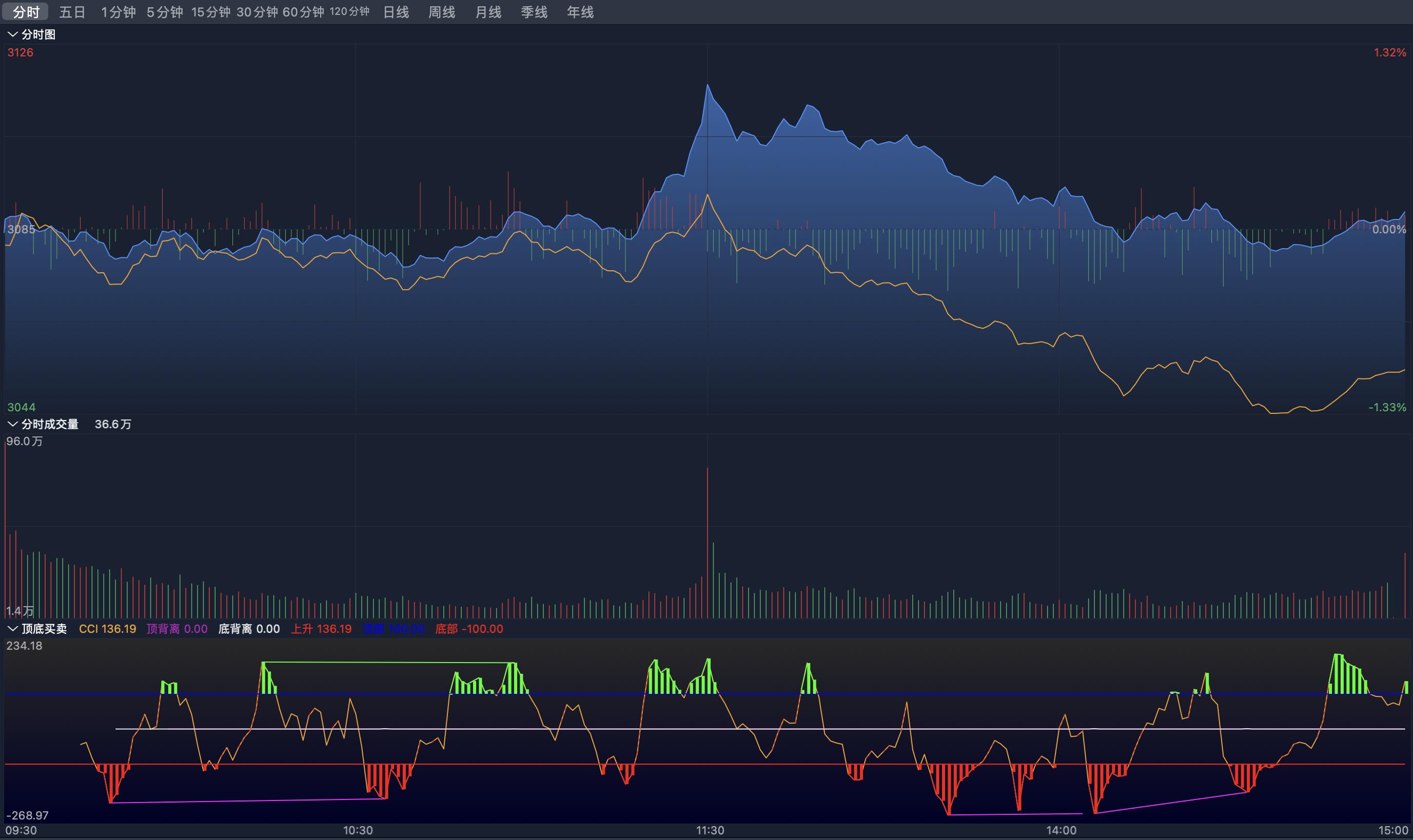Click the 10:30 time axis label
Viewport: 1413px width, 840px height.
tap(358, 830)
